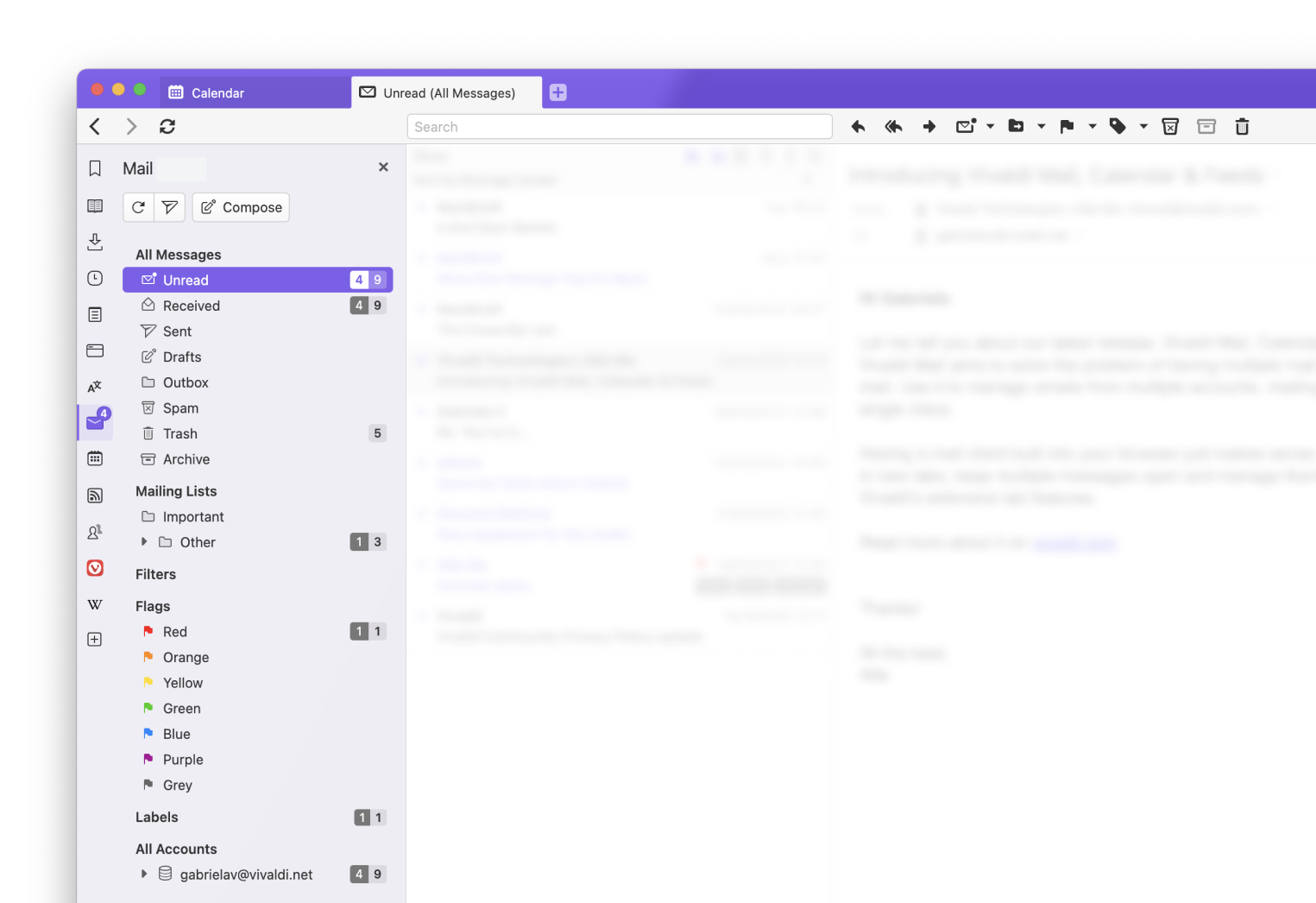The width and height of the screenshot is (1316, 903).
Task: Switch to the Calendar tab
Action: tap(255, 92)
